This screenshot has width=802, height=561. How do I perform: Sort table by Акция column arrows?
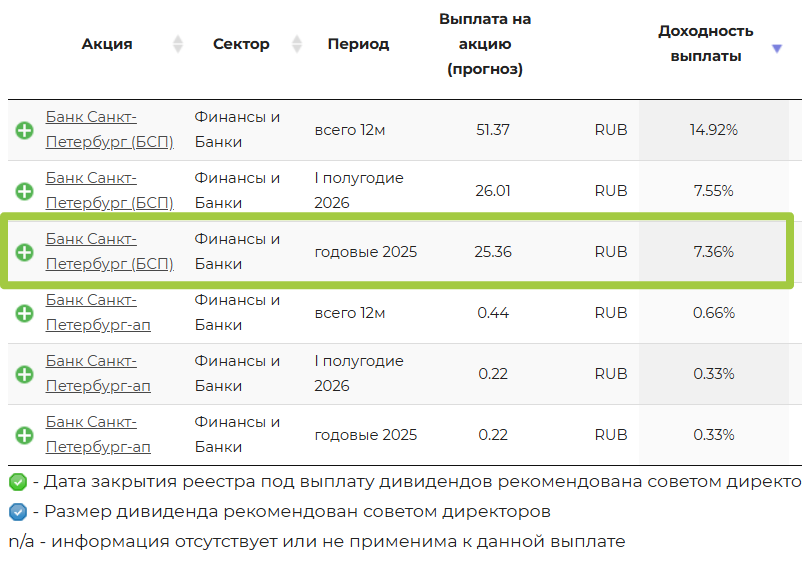[x=178, y=44]
